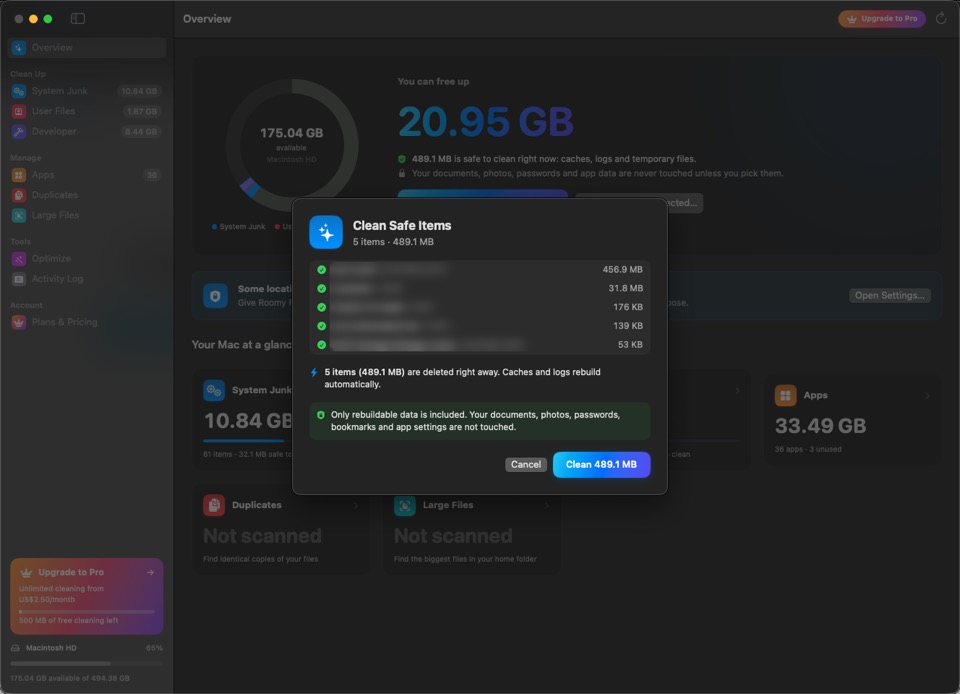Screen dimensions: 960x694
Task: Toggle the 176 KB item checkmark
Action: (x=321, y=307)
